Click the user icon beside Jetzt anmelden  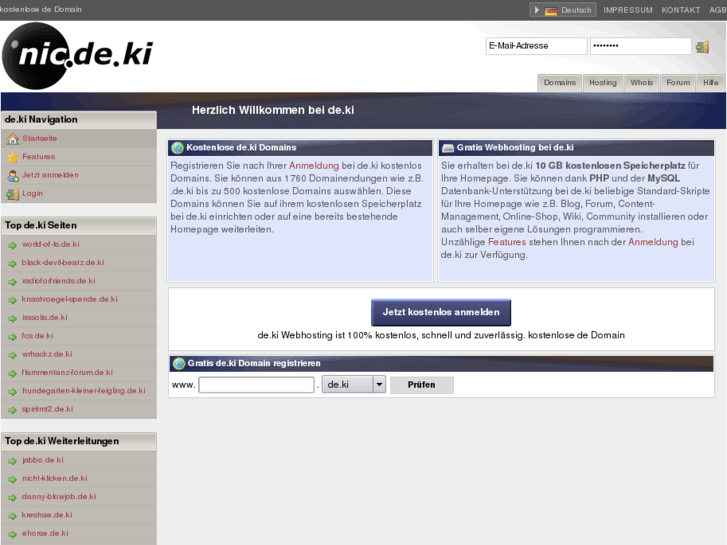coord(13,176)
